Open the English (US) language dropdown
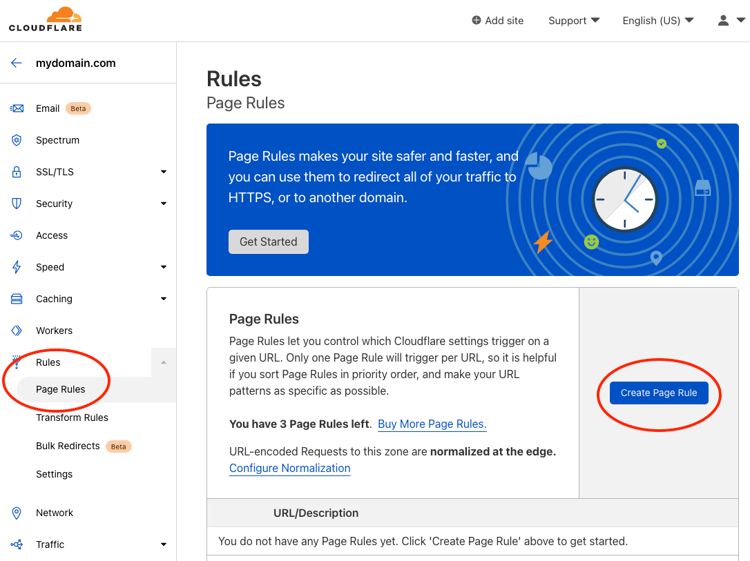 [658, 21]
